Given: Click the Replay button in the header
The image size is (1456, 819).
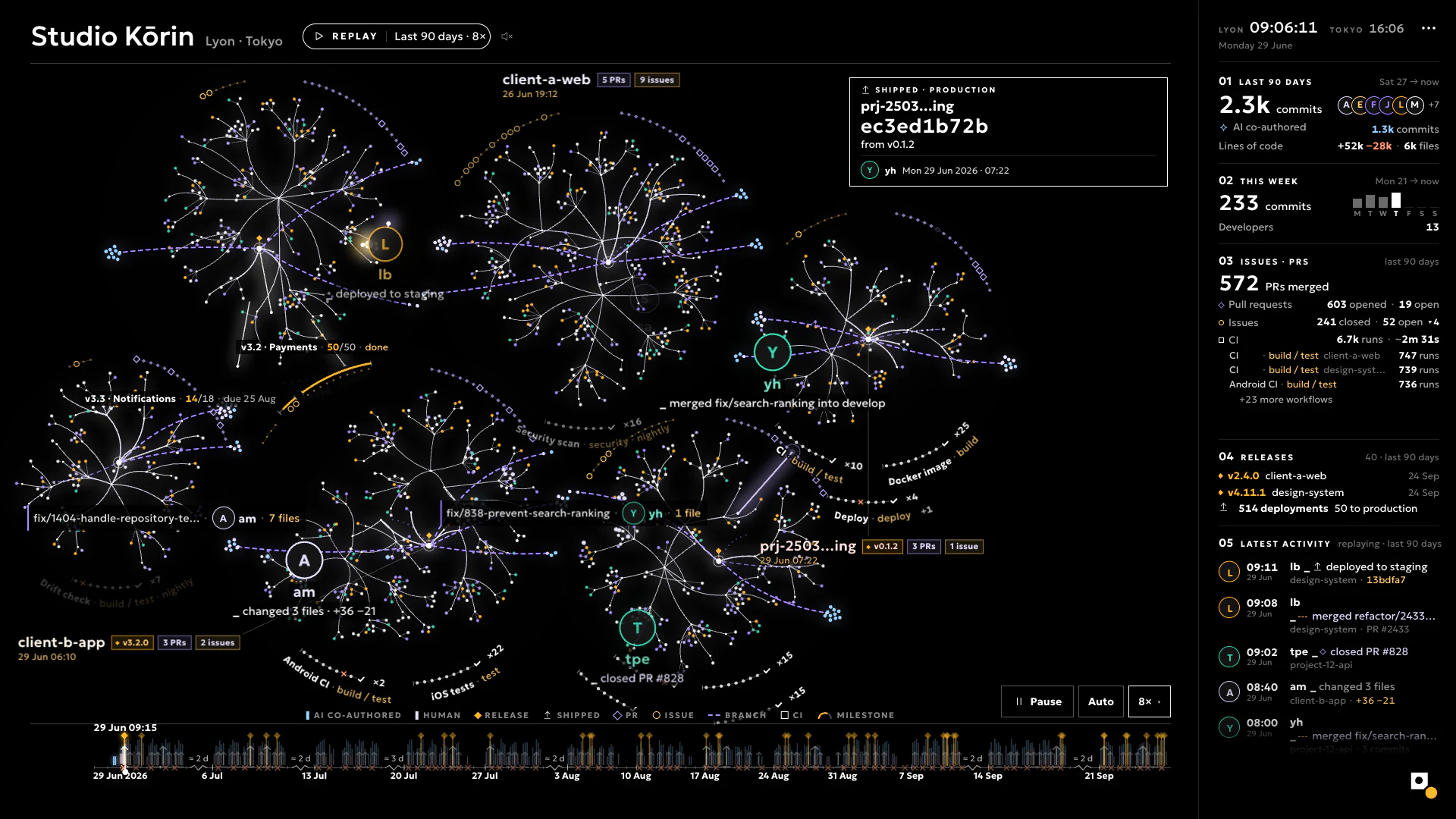Looking at the screenshot, I should click(346, 36).
